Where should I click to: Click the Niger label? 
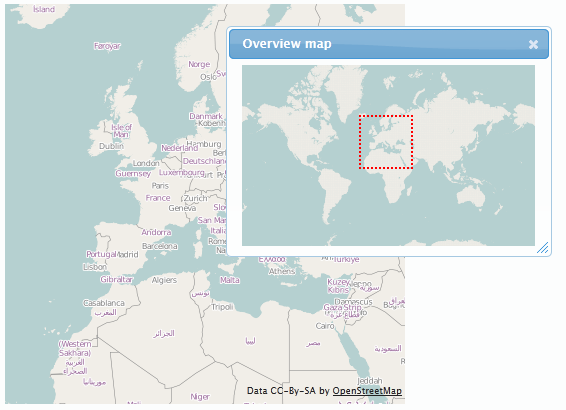[x=200, y=397]
